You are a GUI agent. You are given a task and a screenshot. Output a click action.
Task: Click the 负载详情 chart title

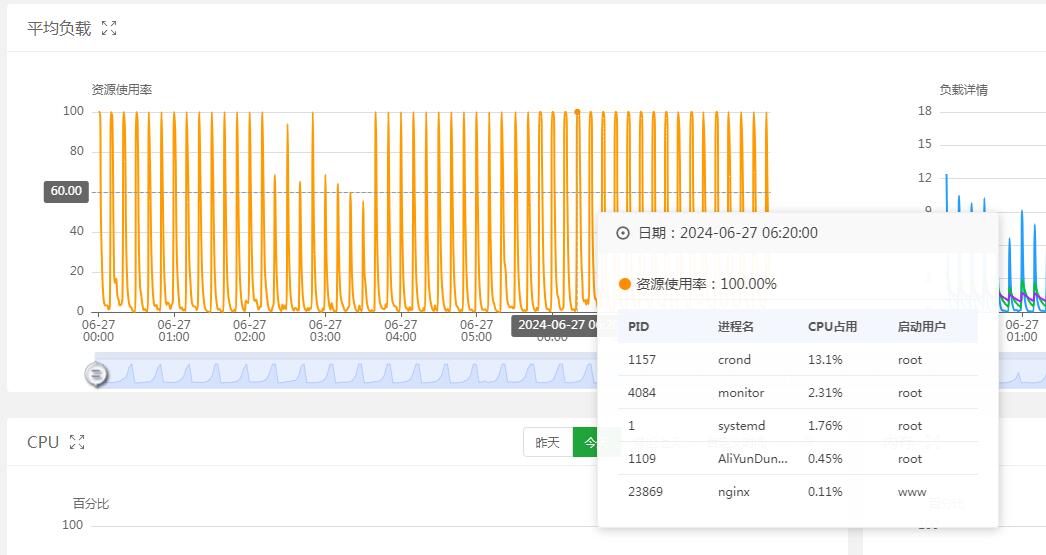(963, 89)
